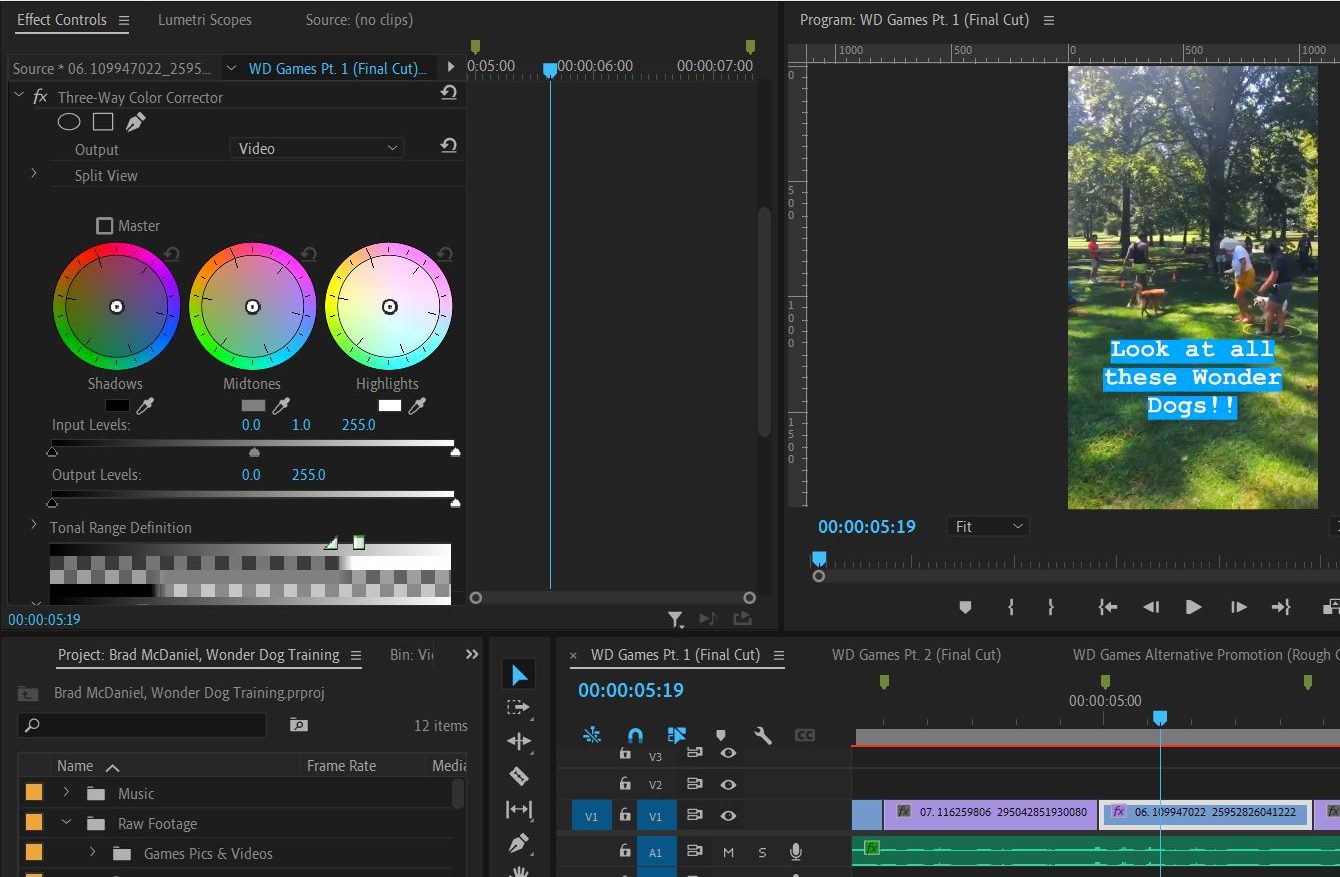
Task: Expand Tonal Range Definition
Action: pos(33,525)
